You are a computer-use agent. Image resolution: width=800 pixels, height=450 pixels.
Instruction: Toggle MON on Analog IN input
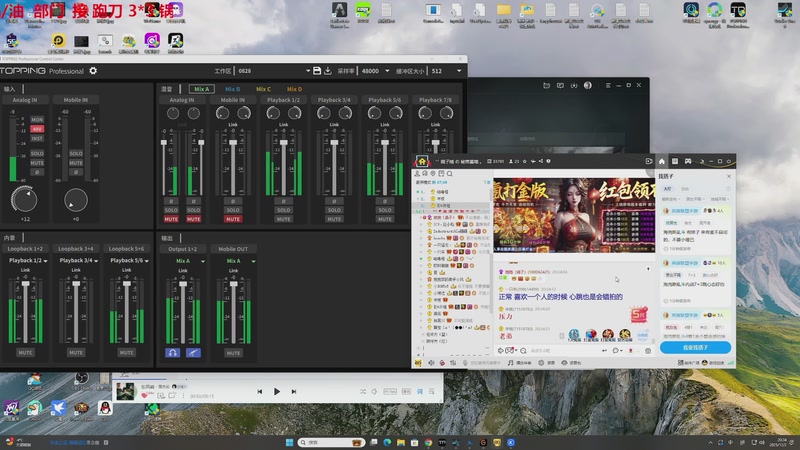[37, 119]
